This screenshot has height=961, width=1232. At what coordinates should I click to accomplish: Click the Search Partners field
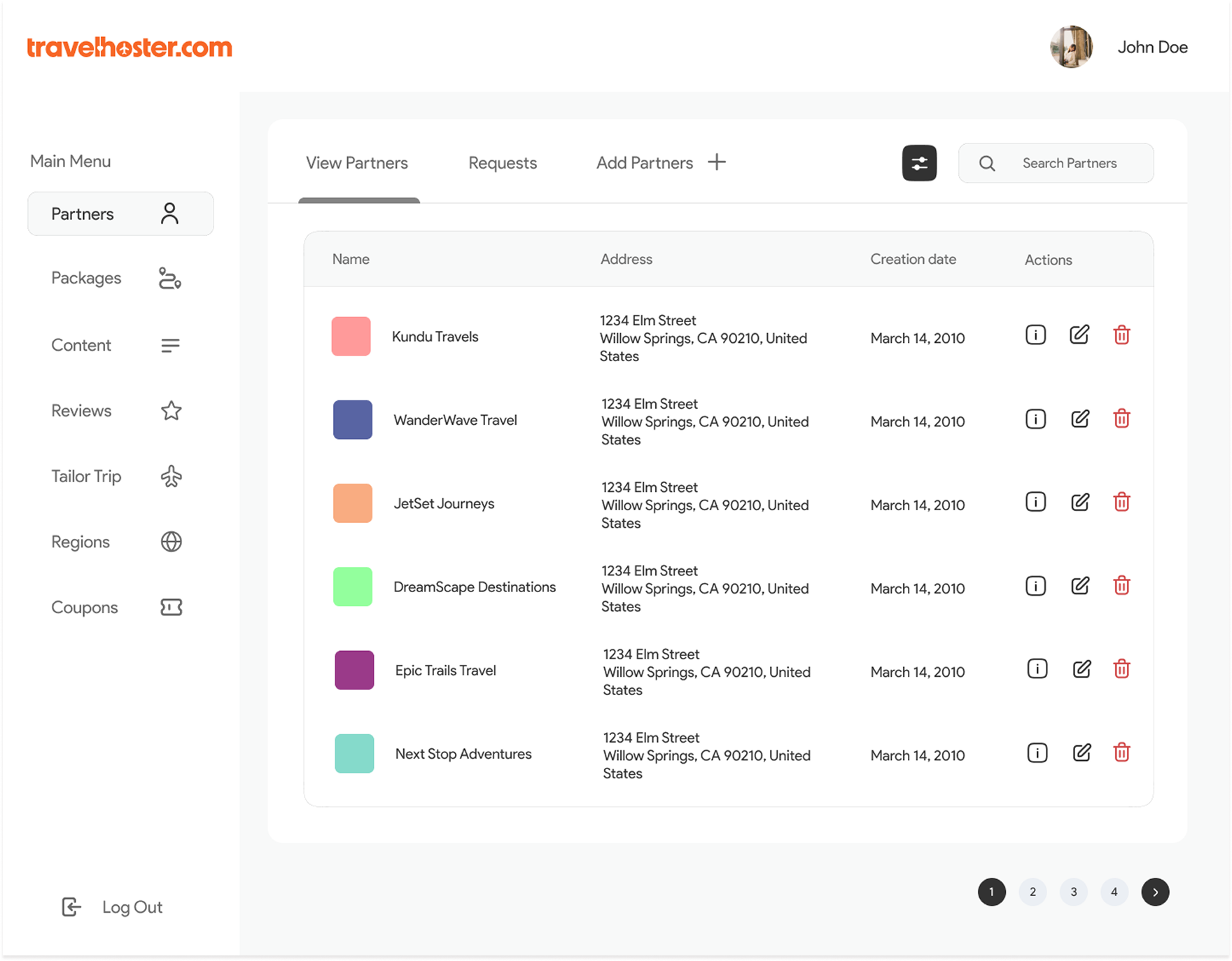[1056, 163]
